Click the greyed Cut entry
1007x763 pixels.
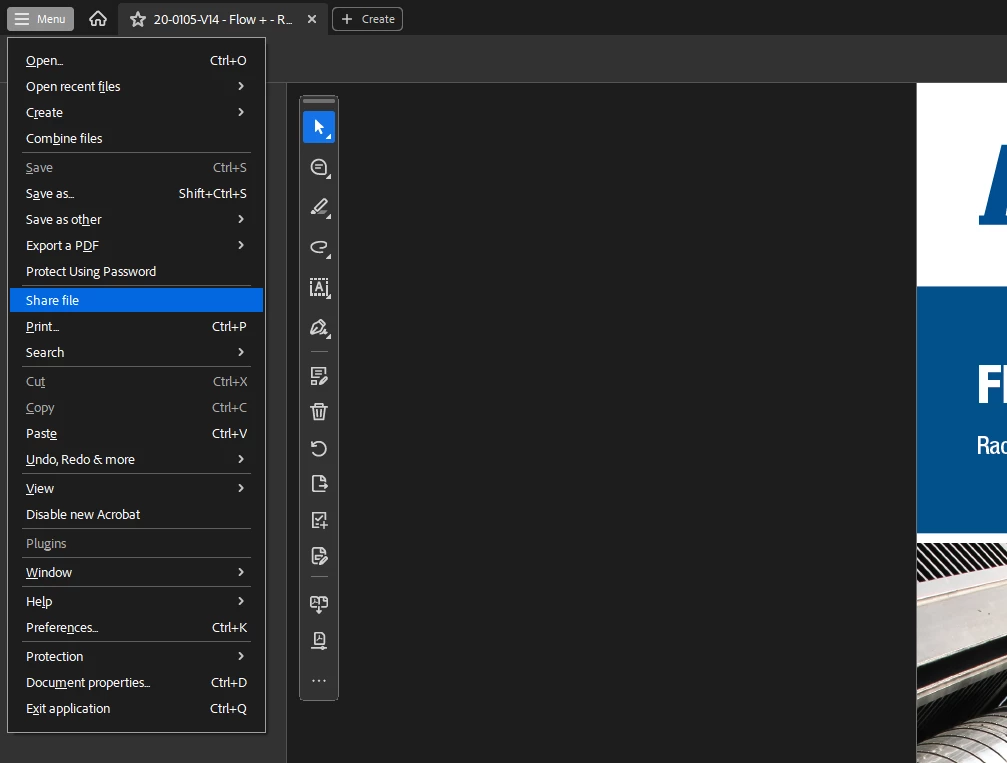pyautogui.click(x=136, y=382)
